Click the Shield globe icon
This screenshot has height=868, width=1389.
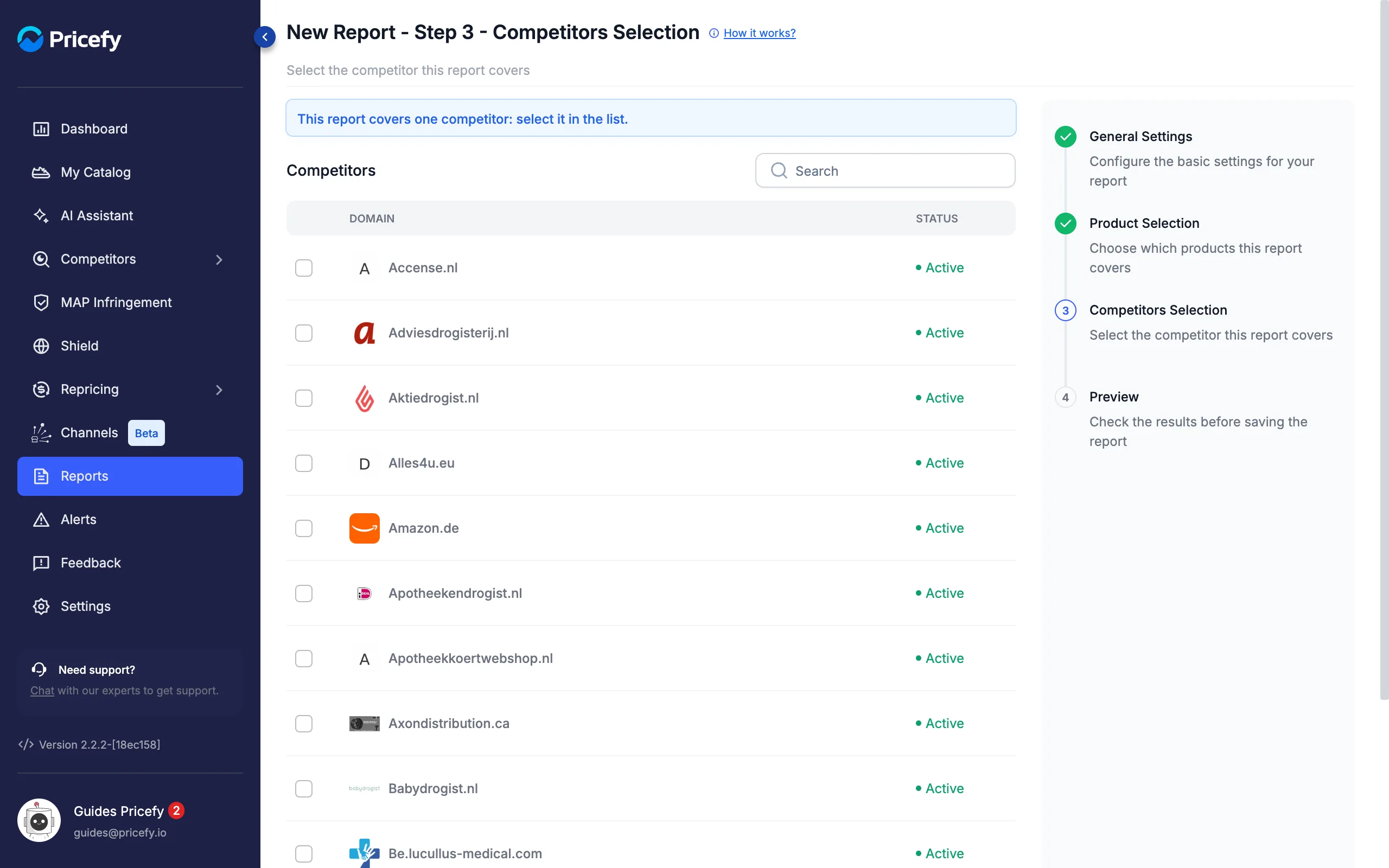pos(41,346)
